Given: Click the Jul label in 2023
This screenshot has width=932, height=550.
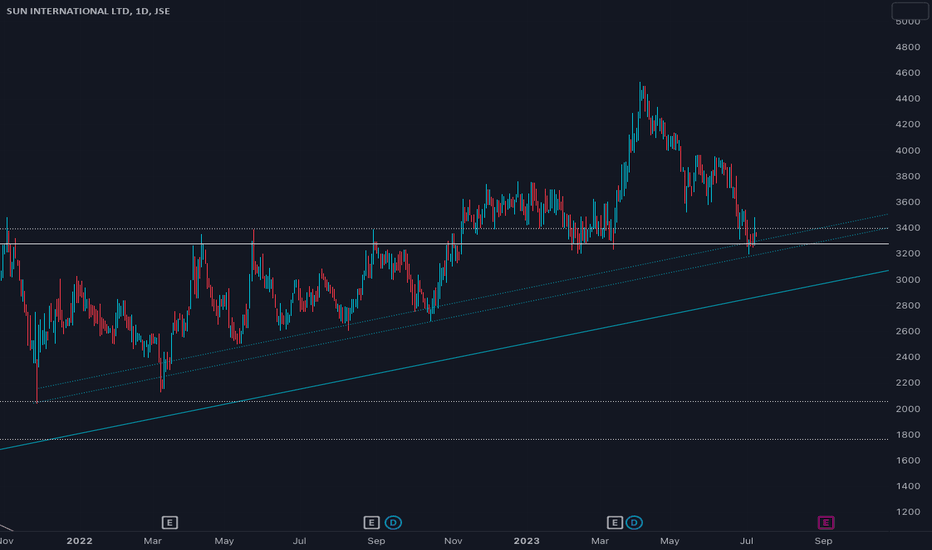Looking at the screenshot, I should (x=747, y=540).
